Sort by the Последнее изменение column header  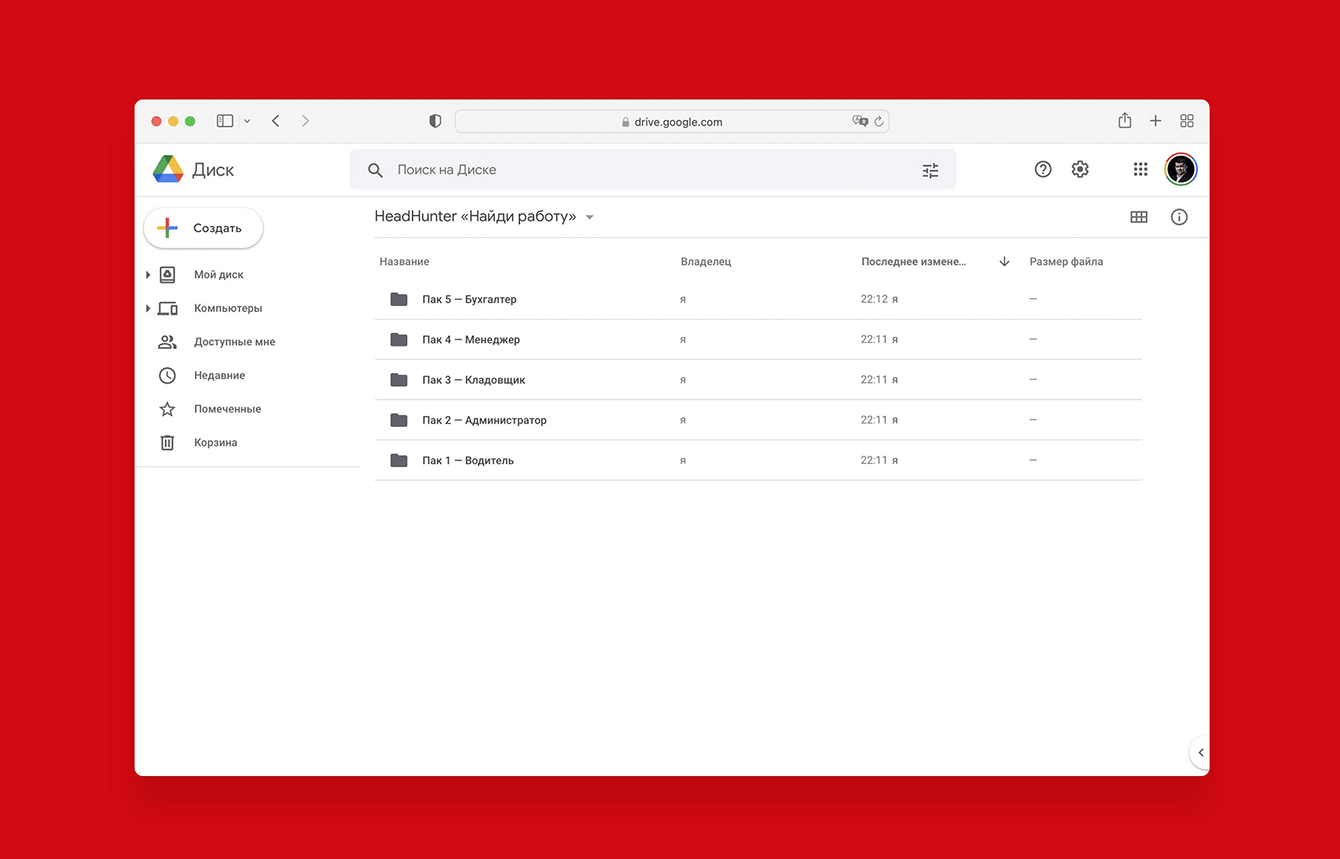pos(914,262)
